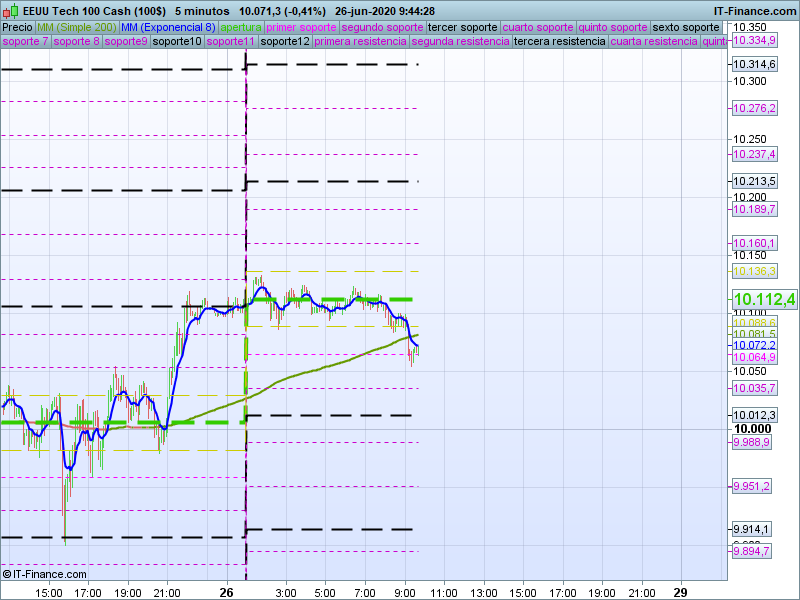
Task: Select the apertura indicator label
Action: [x=241, y=27]
